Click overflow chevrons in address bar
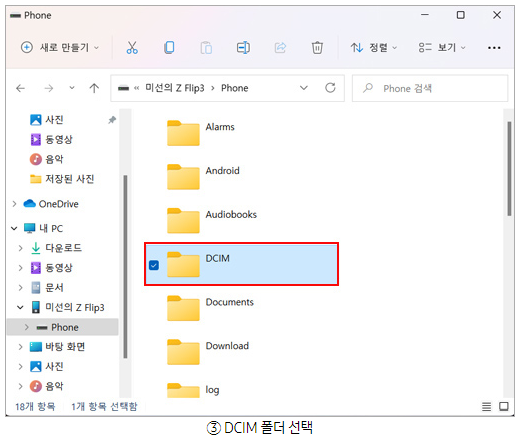 point(136,88)
